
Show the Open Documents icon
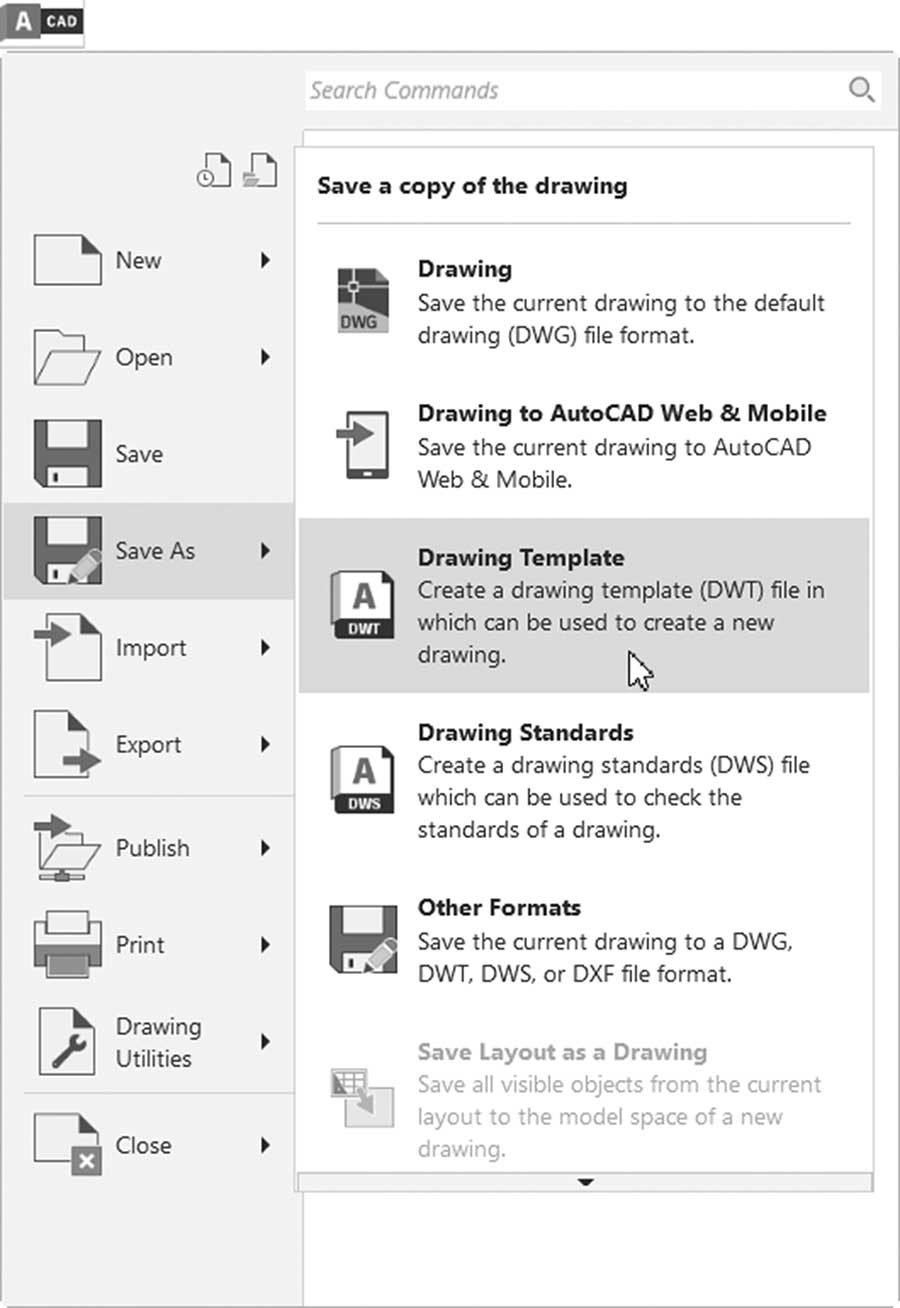[260, 170]
